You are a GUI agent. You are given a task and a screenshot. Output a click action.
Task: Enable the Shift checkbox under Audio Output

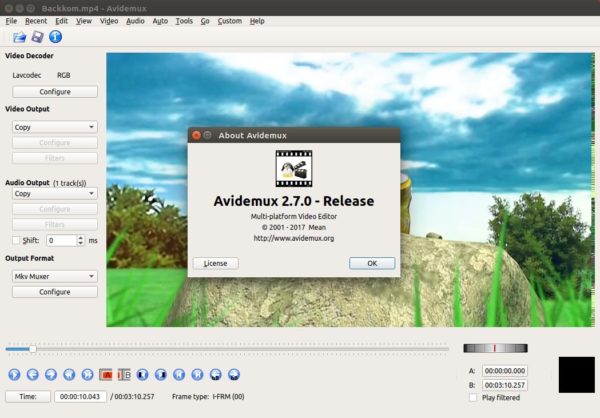coord(15,240)
